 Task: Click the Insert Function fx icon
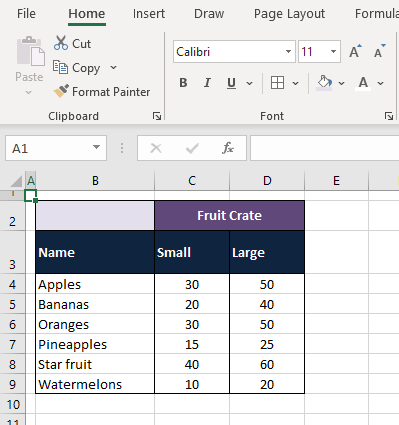[228, 148]
